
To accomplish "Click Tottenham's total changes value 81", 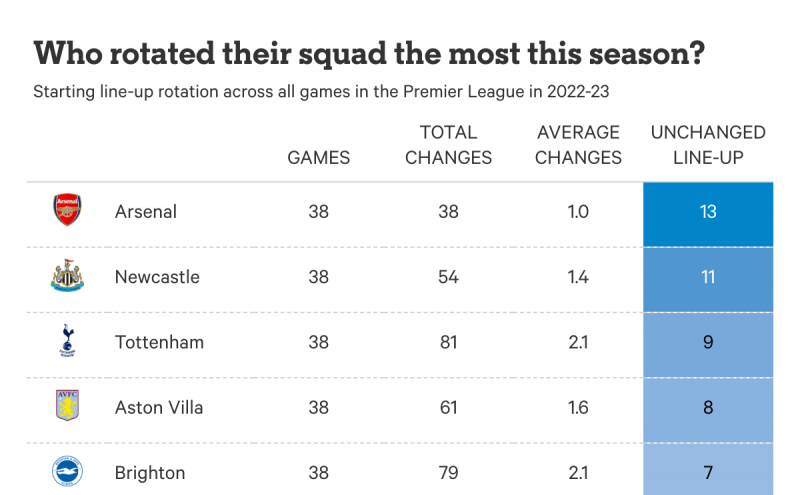I will [x=448, y=342].
